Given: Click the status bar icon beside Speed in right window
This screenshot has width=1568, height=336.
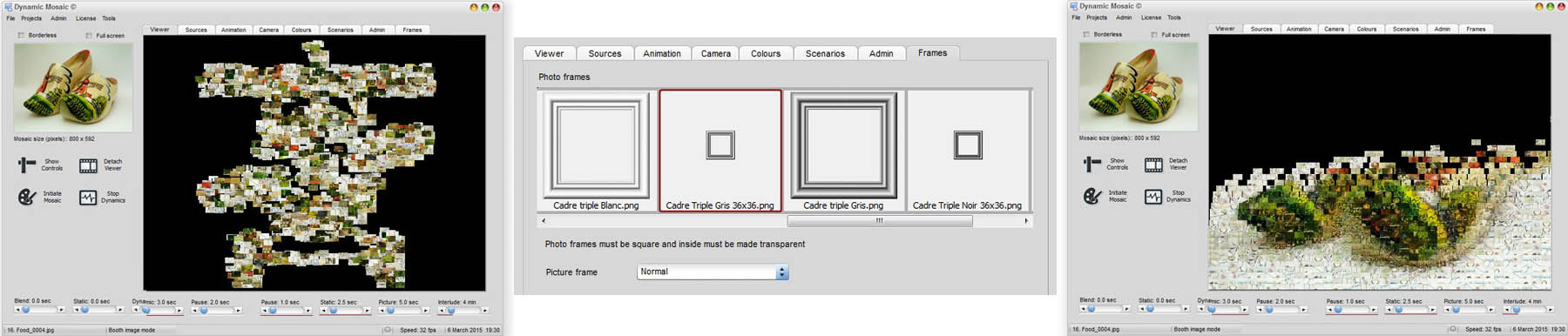Looking at the screenshot, I should coord(1453,329).
